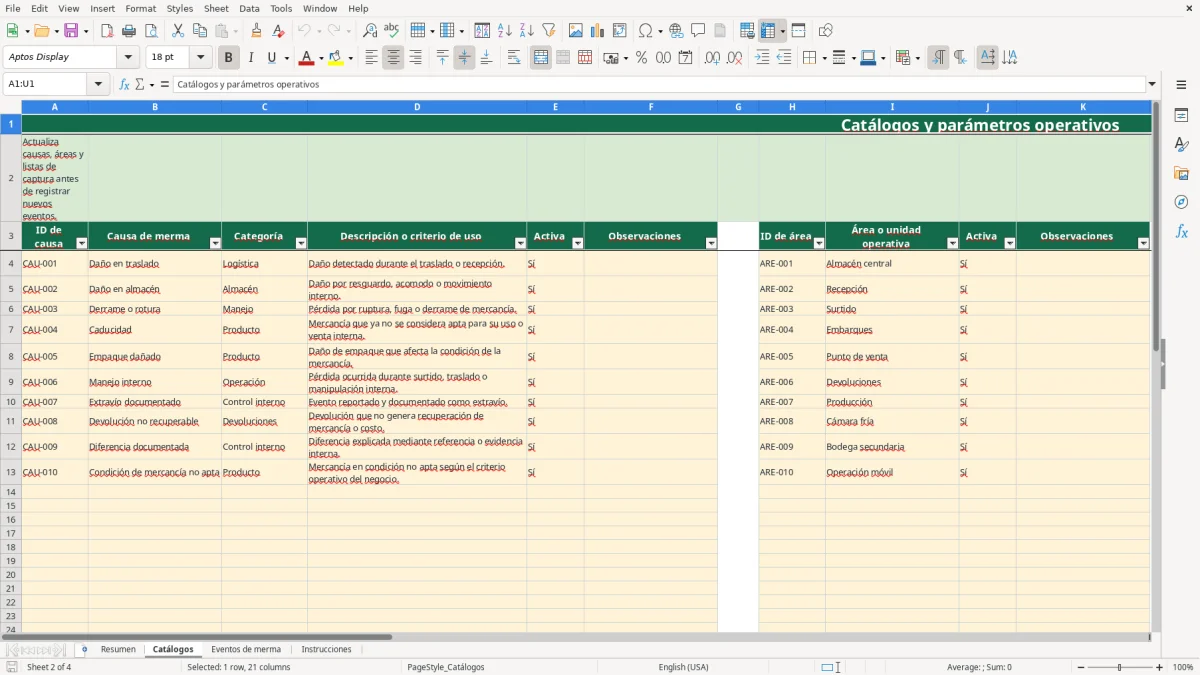1200x675 pixels.
Task: Switch to the Eventos de merma sheet tab
Action: [x=246, y=649]
